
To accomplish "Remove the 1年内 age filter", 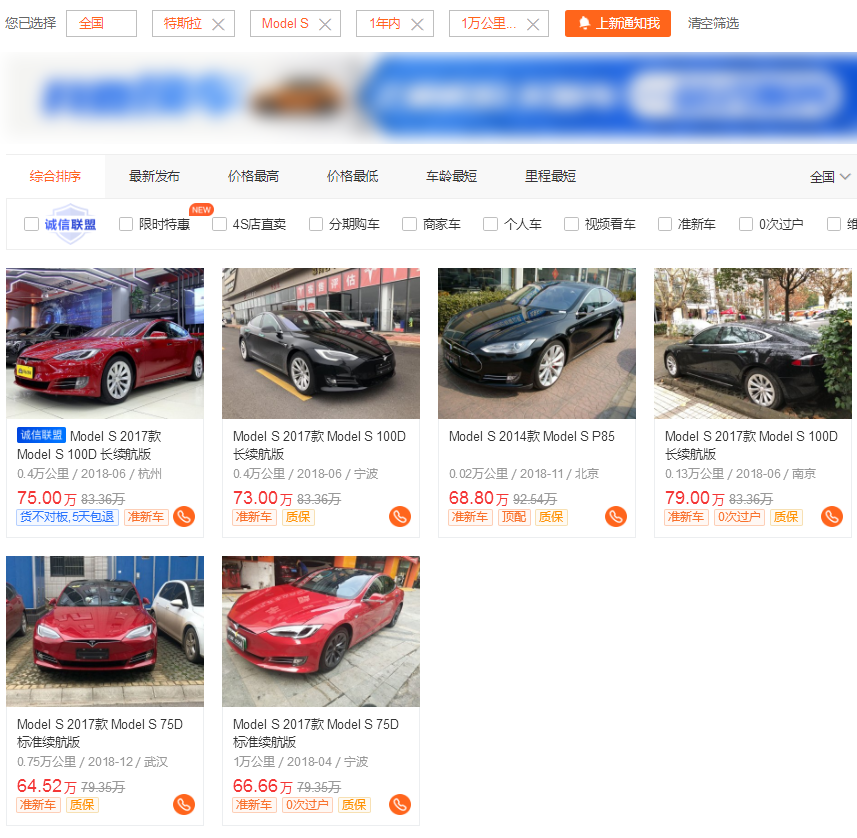I will pyautogui.click(x=417, y=24).
